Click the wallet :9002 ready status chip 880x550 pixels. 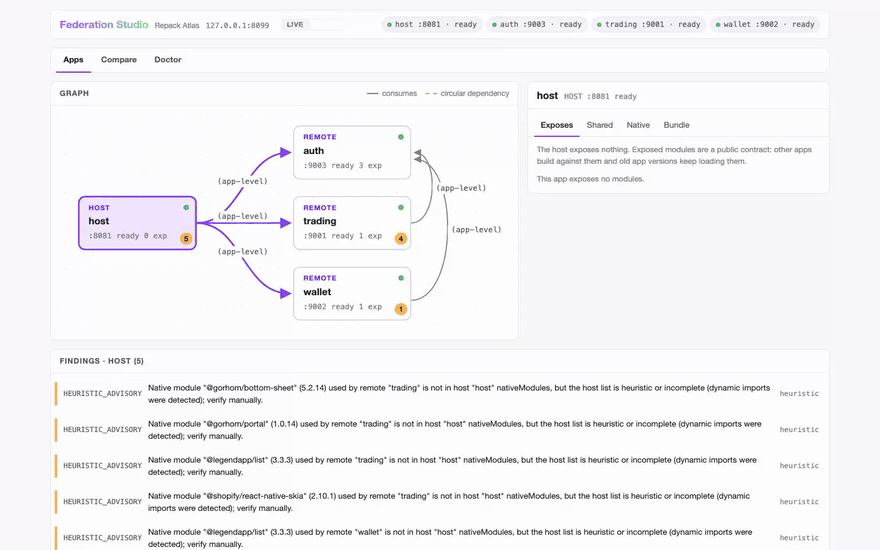(x=766, y=25)
